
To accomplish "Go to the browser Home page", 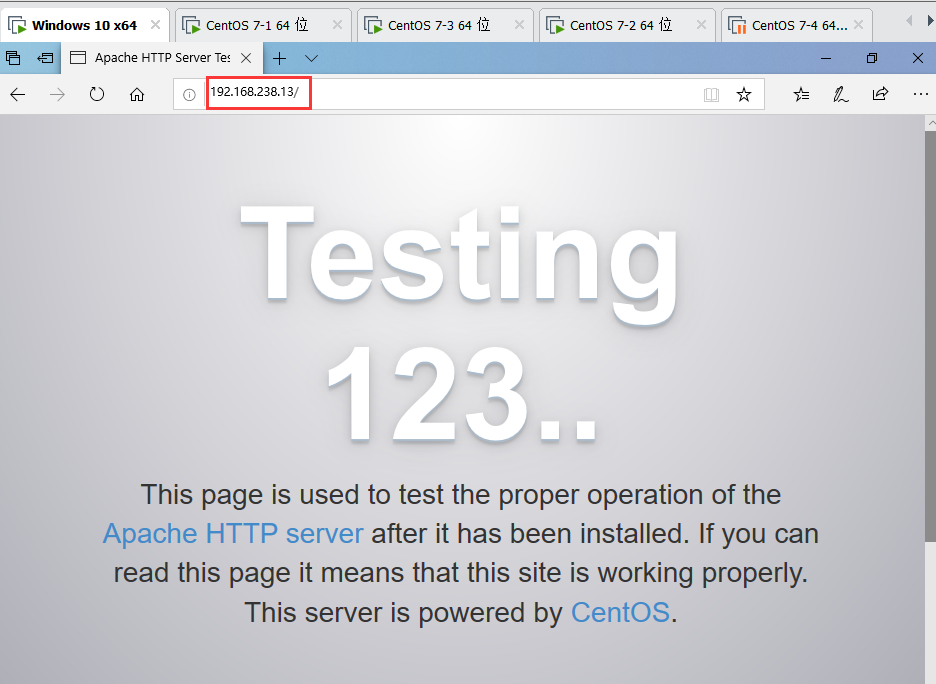I will 137,94.
